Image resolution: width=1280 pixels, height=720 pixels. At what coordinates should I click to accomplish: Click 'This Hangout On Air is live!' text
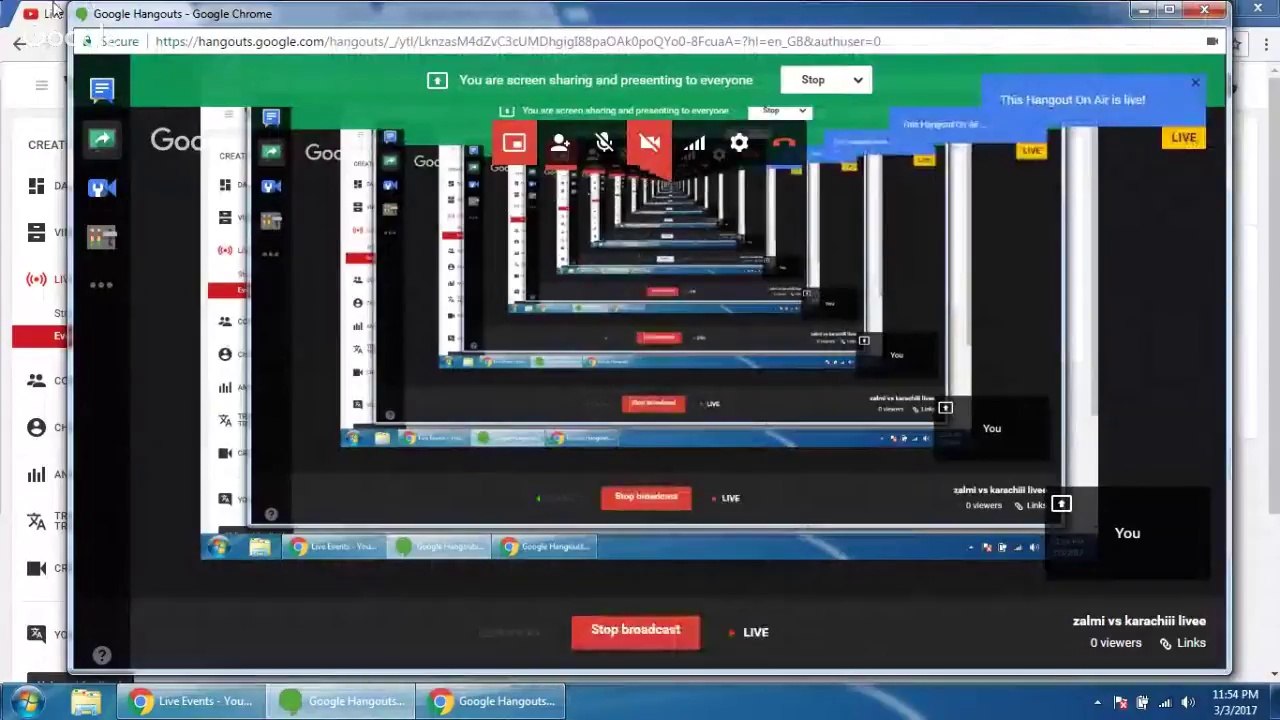tap(1072, 100)
